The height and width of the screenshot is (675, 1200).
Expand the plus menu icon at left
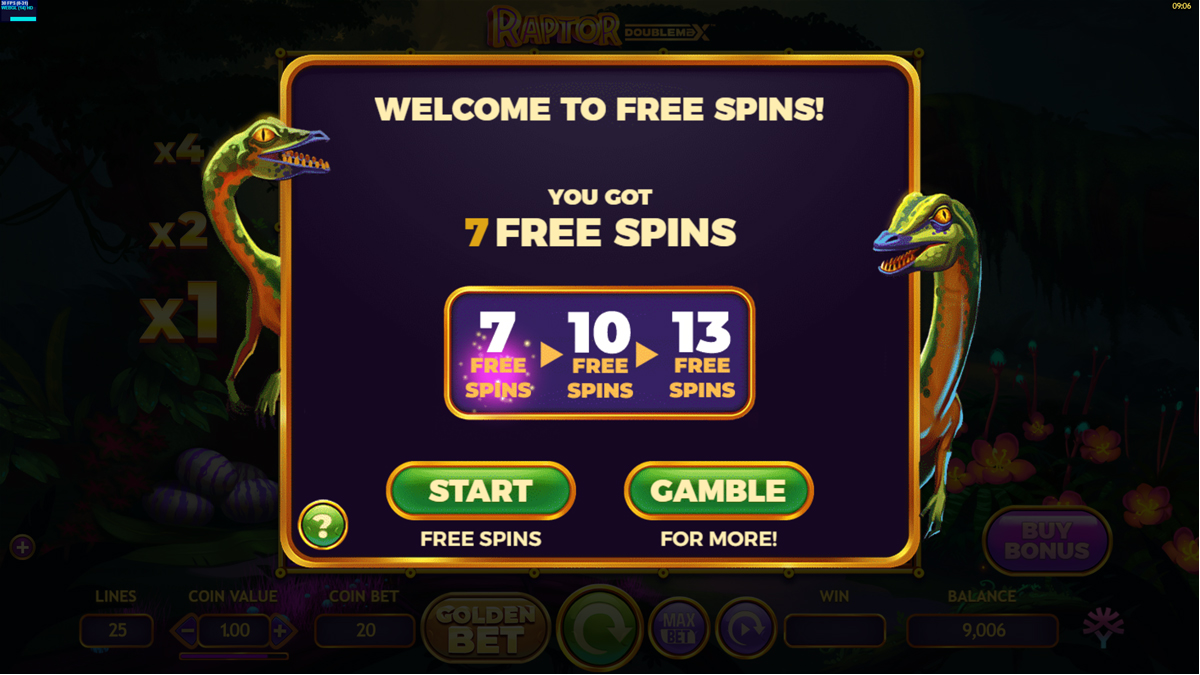(22, 547)
